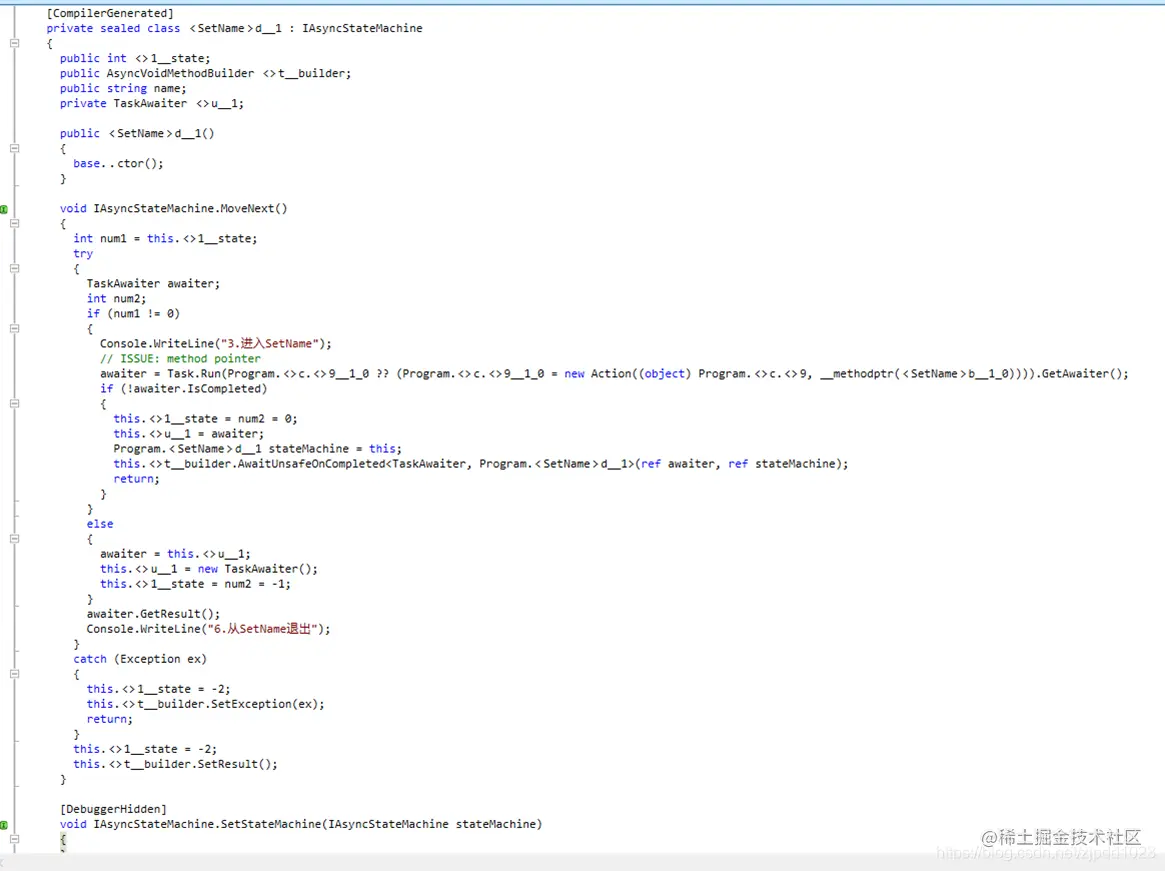The image size is (1165, 871).
Task: Collapse the <SetName>d__1() constructor body
Action: (14, 149)
